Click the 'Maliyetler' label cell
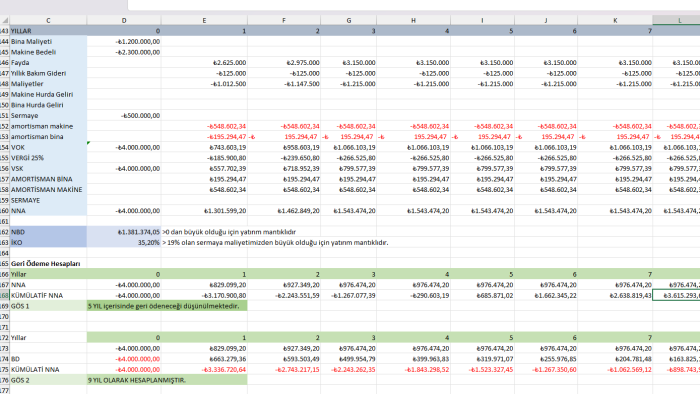This screenshot has width=700, height=394. (x=48, y=84)
